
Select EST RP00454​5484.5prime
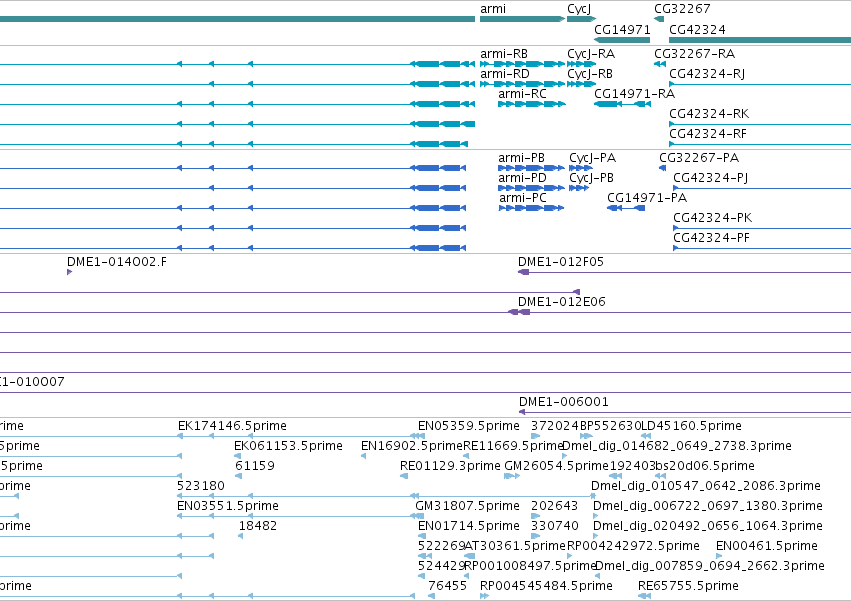click(x=546, y=586)
